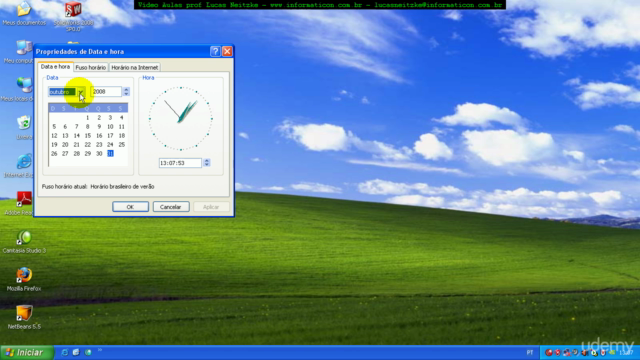Image resolution: width=640 pixels, height=360 pixels.
Task: Select day 24 in calendar
Action: [110, 144]
